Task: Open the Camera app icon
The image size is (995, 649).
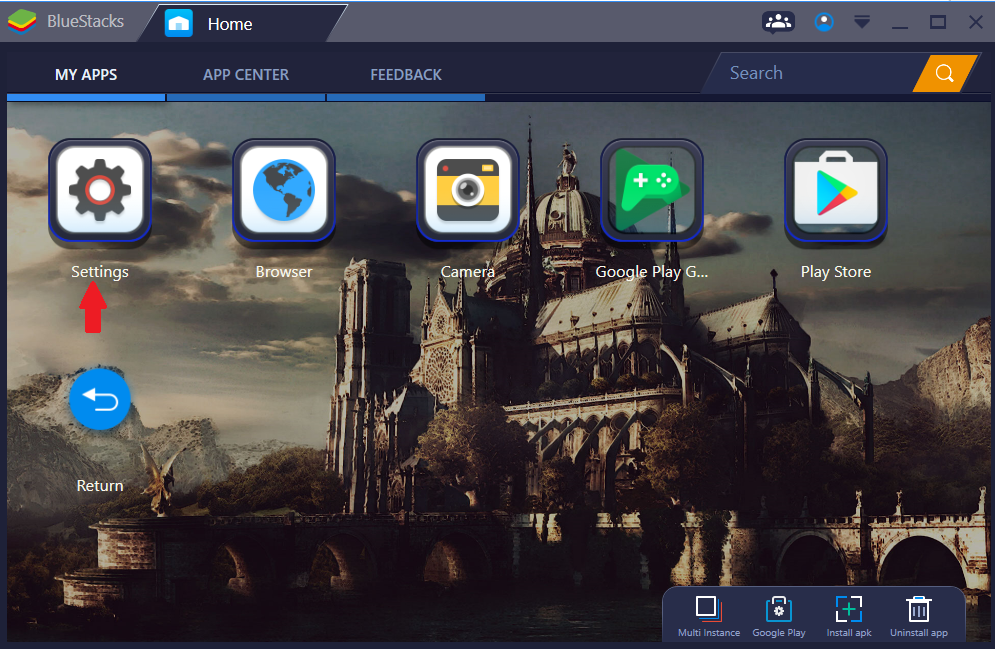Action: click(468, 190)
